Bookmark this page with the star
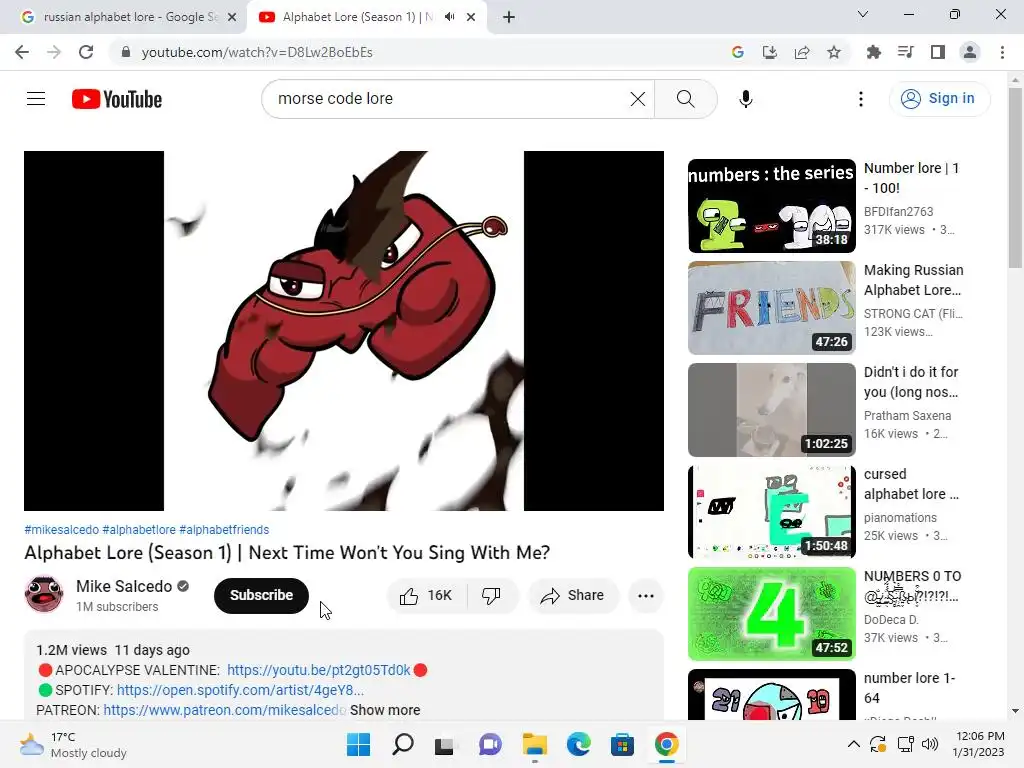Image resolution: width=1024 pixels, height=768 pixels. tap(833, 52)
